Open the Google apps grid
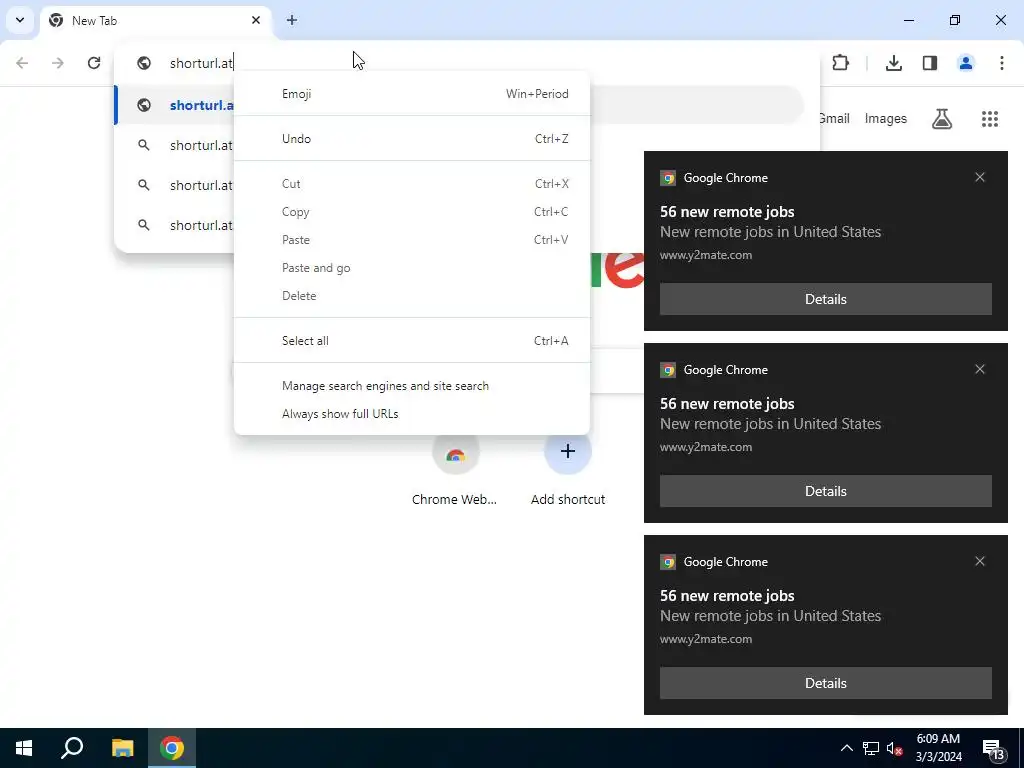Image resolution: width=1024 pixels, height=768 pixels. click(x=990, y=118)
